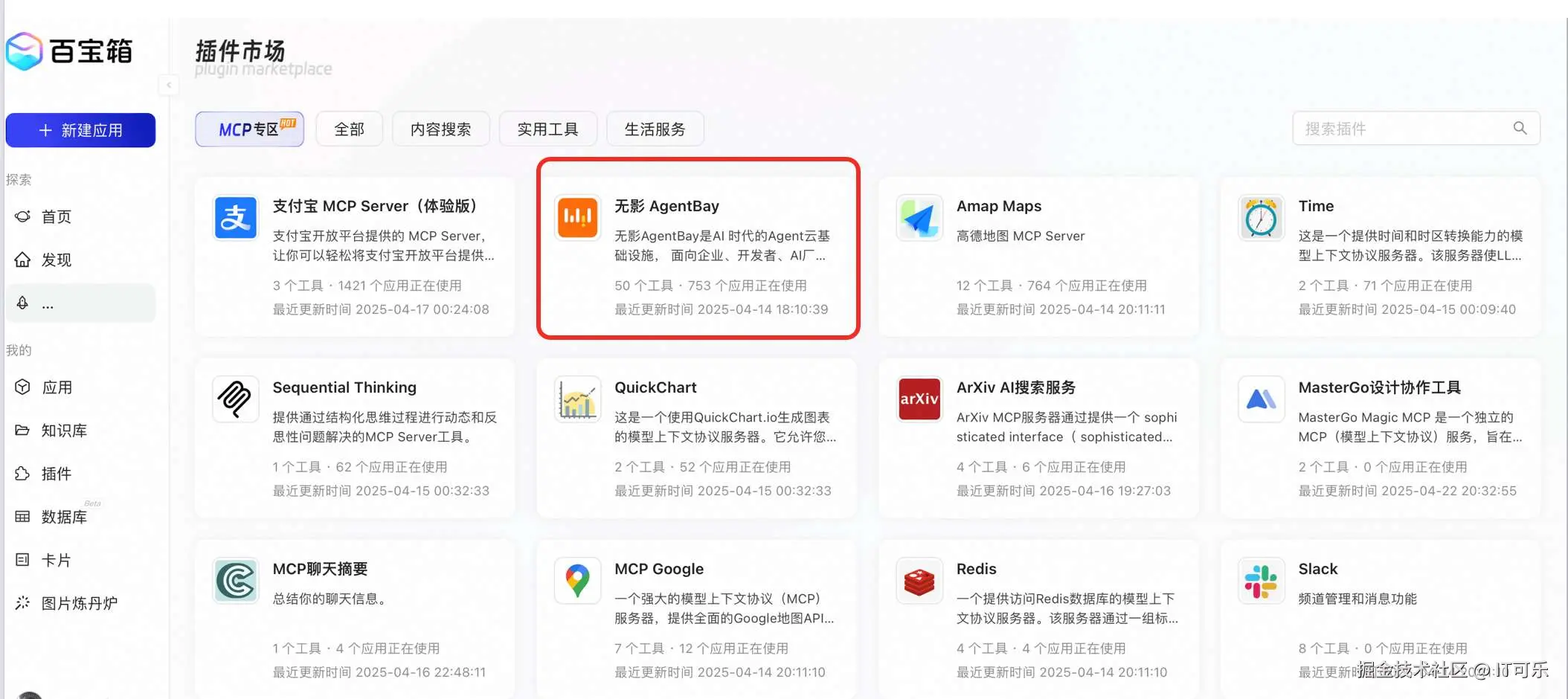Open 首页 in the sidebar
The height and width of the screenshot is (699, 1568).
pyautogui.click(x=56, y=216)
